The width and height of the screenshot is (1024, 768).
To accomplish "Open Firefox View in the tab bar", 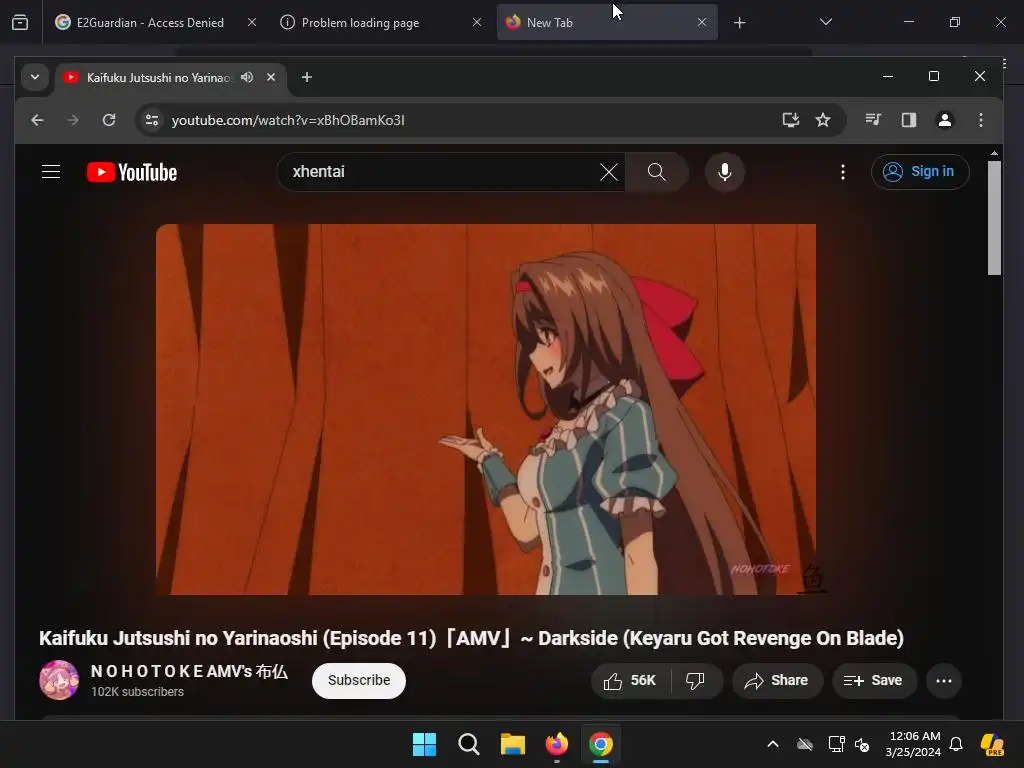I will click(x=20, y=22).
